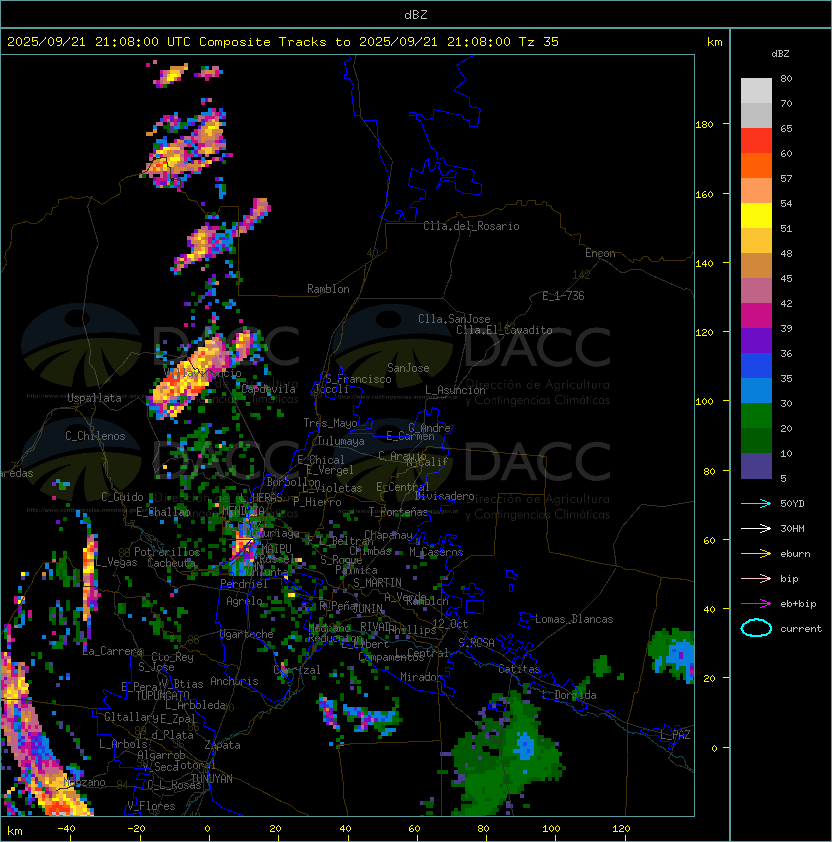Screen dimensions: 832x842
Task: Click the 'Agrelo' place label
Action: (x=244, y=601)
